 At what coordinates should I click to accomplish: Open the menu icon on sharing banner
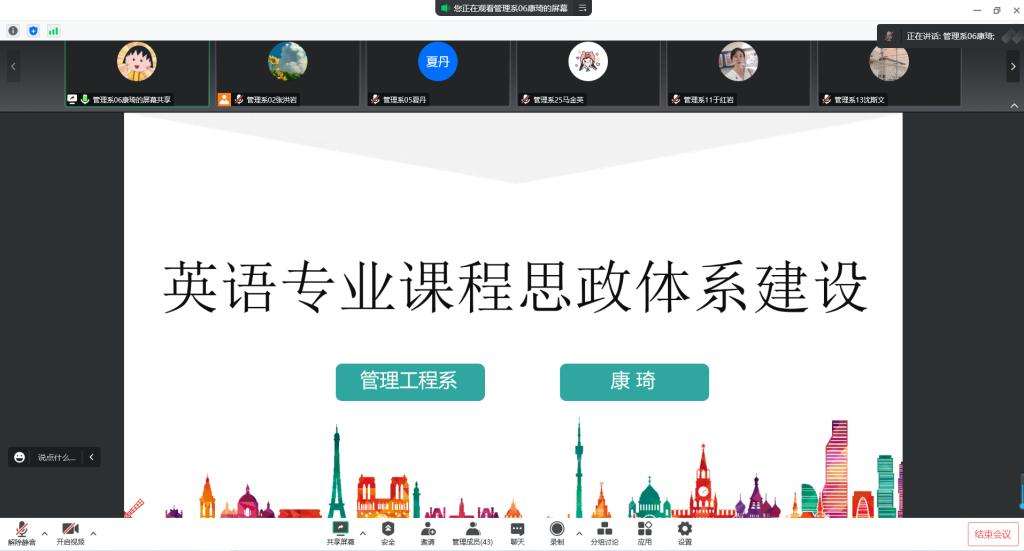point(582,8)
